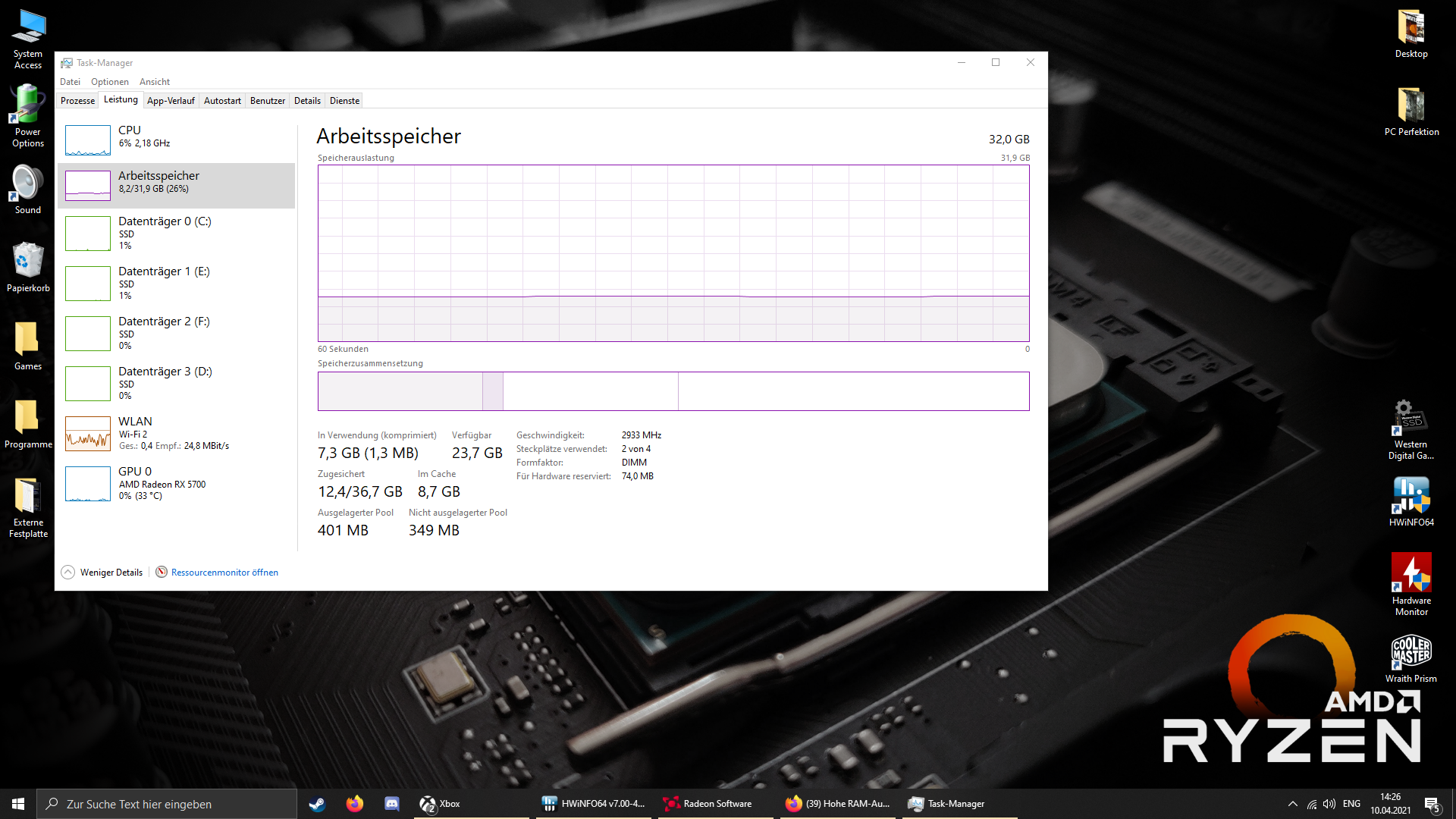Click the taskbar volume speaker icon

[1329, 804]
